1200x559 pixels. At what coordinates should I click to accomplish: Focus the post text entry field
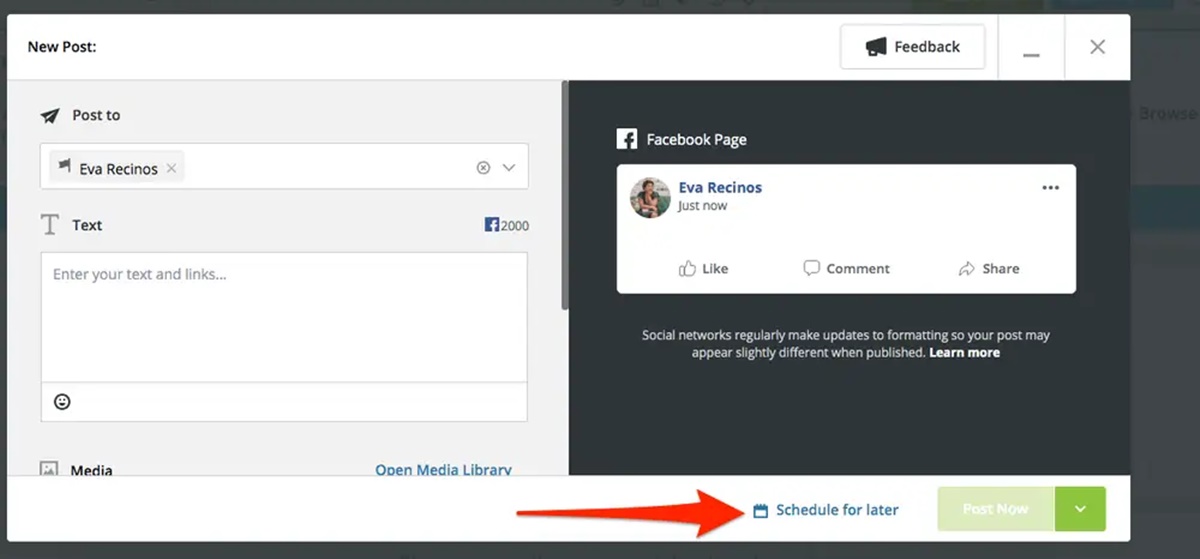point(284,315)
